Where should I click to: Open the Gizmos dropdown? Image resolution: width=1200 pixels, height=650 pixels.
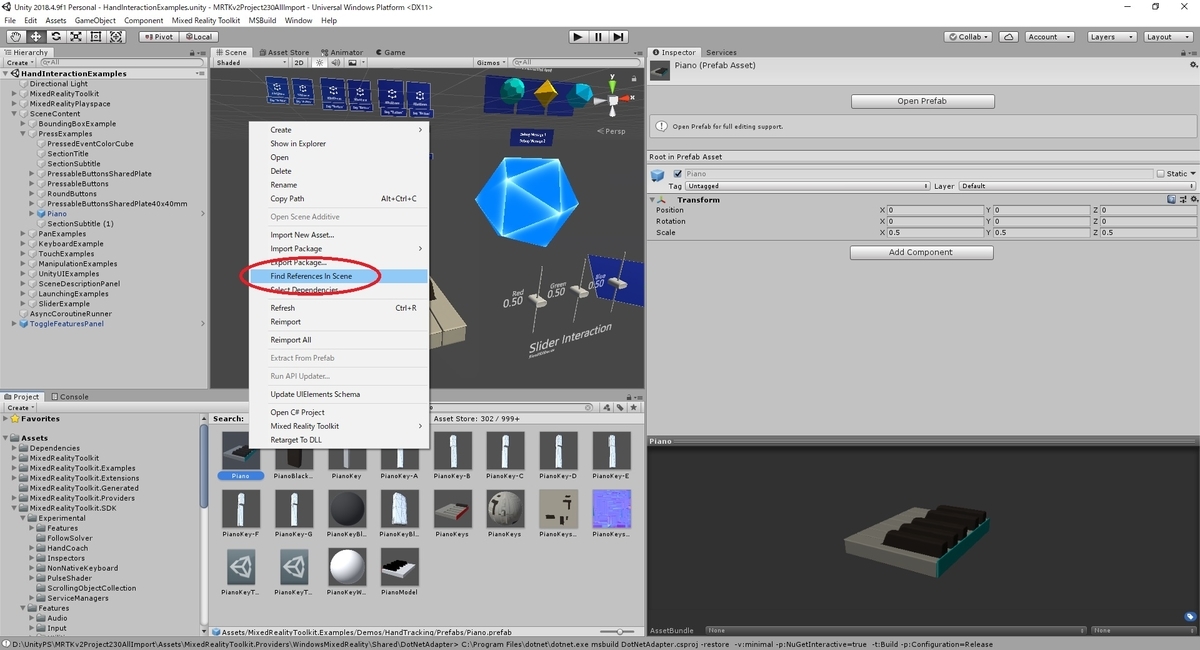coord(491,62)
